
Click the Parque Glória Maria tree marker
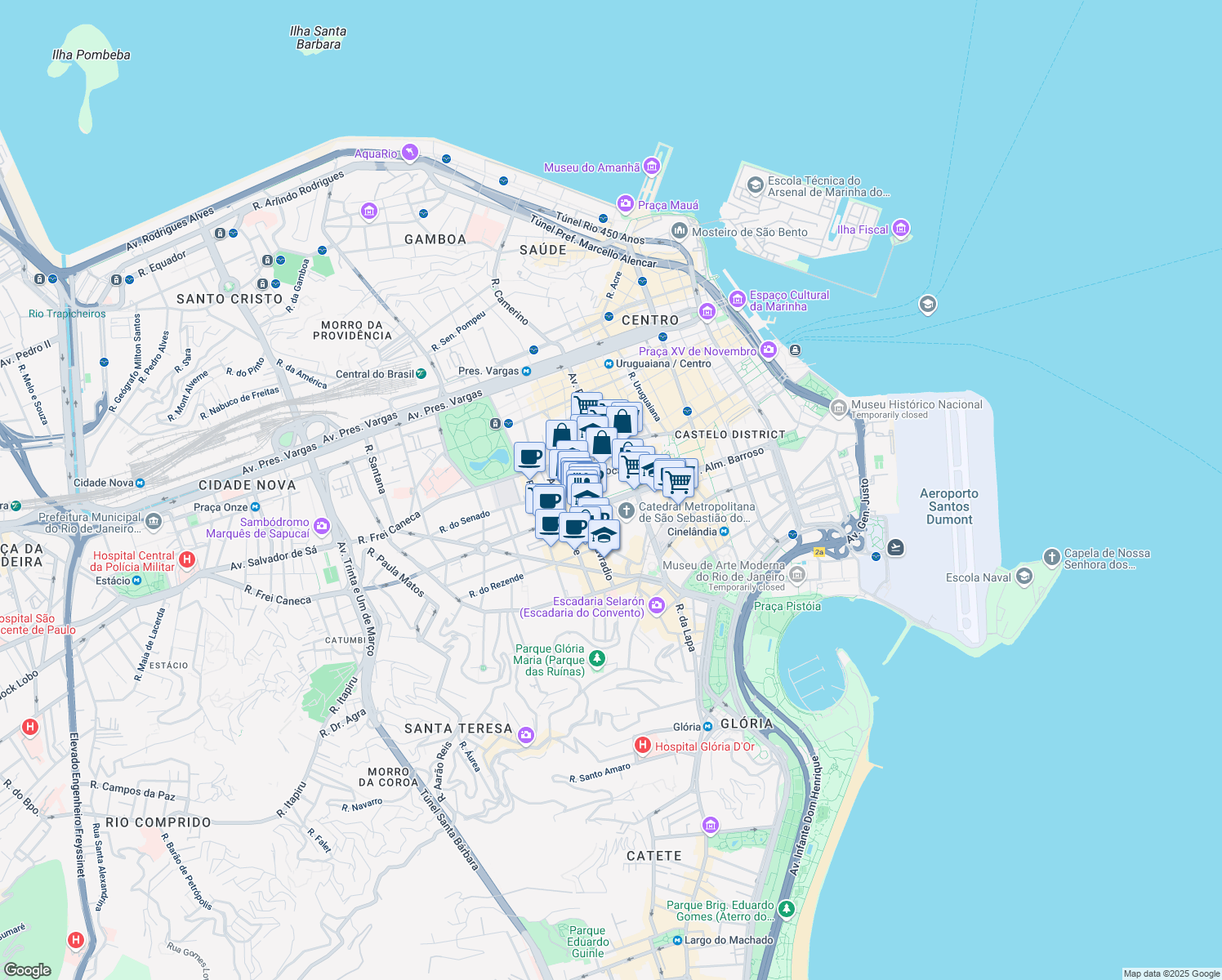click(597, 658)
